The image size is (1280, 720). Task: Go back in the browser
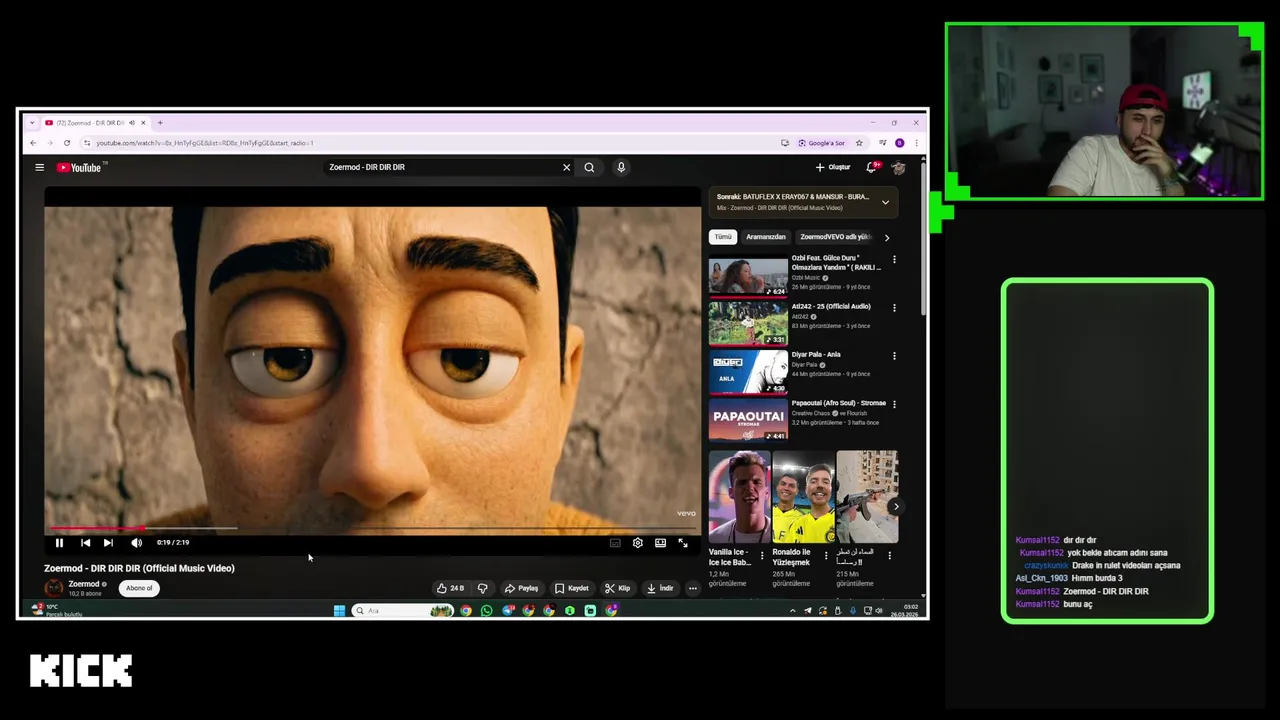point(33,143)
